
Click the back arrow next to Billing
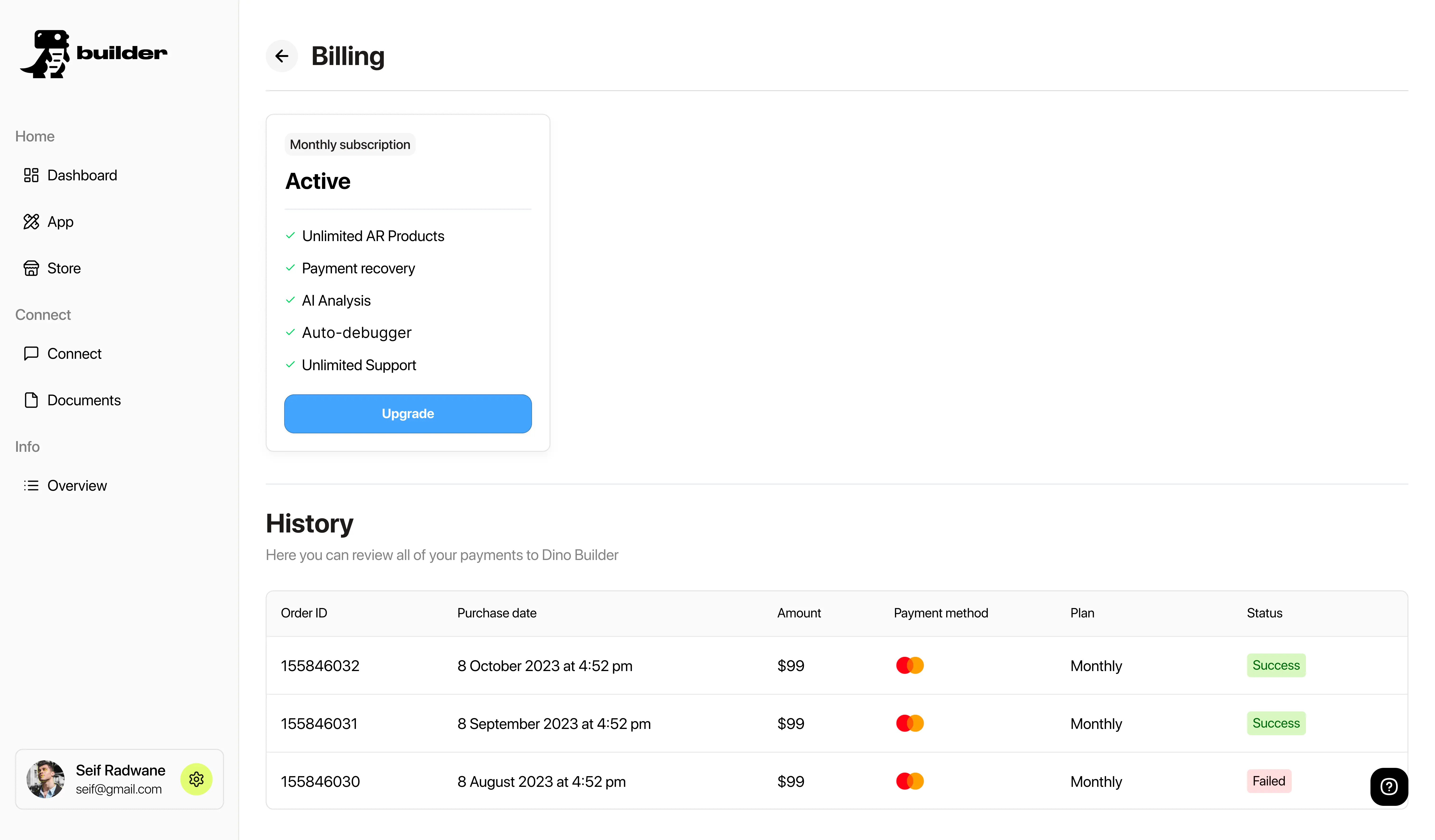[x=281, y=56]
